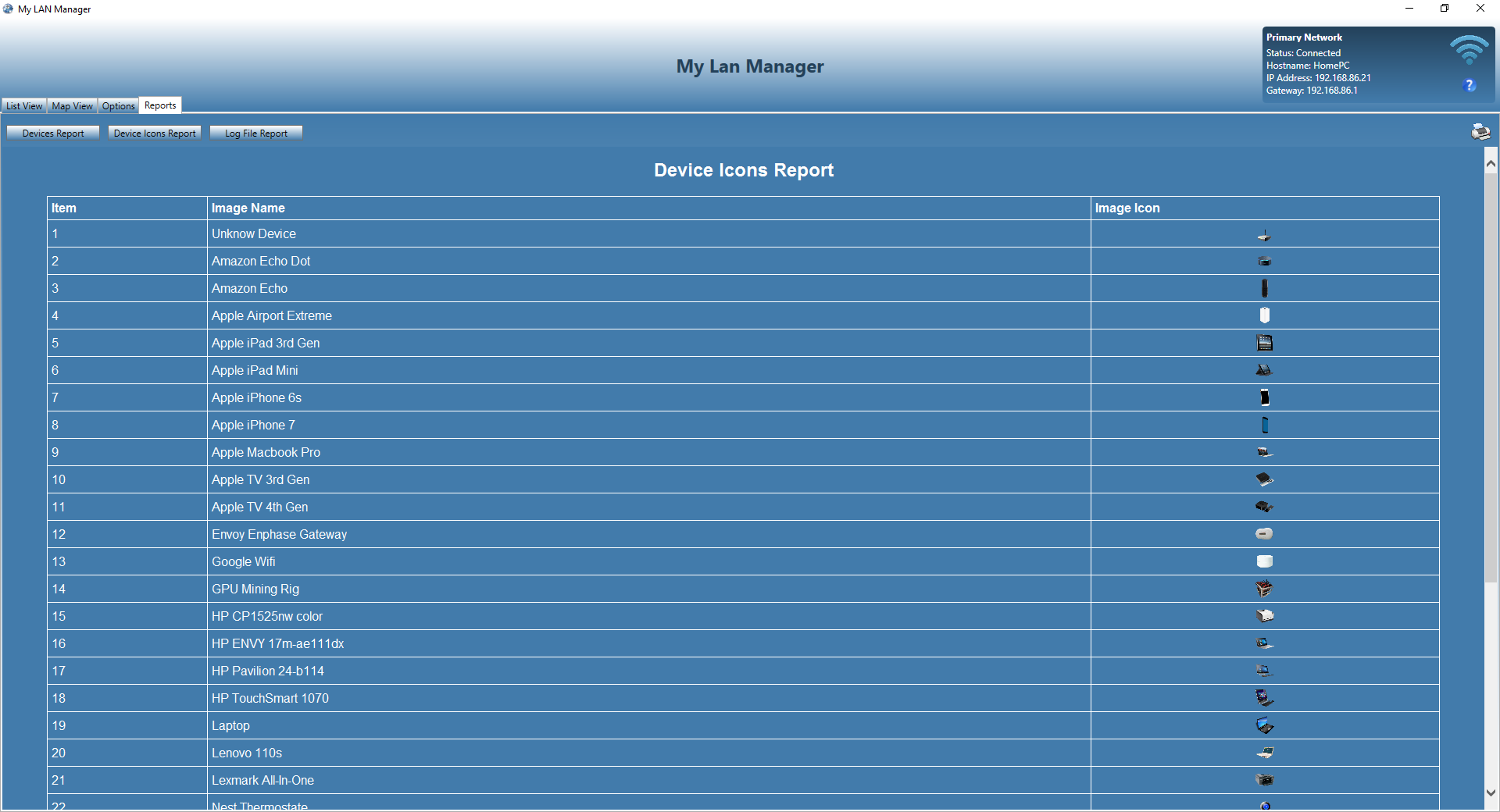The height and width of the screenshot is (812, 1500).
Task: Select the Reports tab
Action: 160,105
